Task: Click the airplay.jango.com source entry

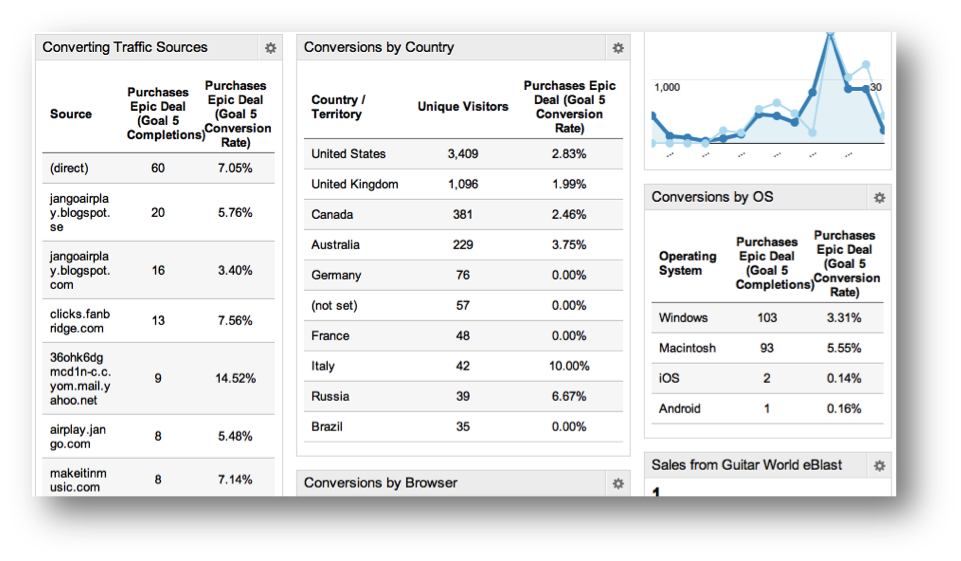Action: [x=71, y=436]
